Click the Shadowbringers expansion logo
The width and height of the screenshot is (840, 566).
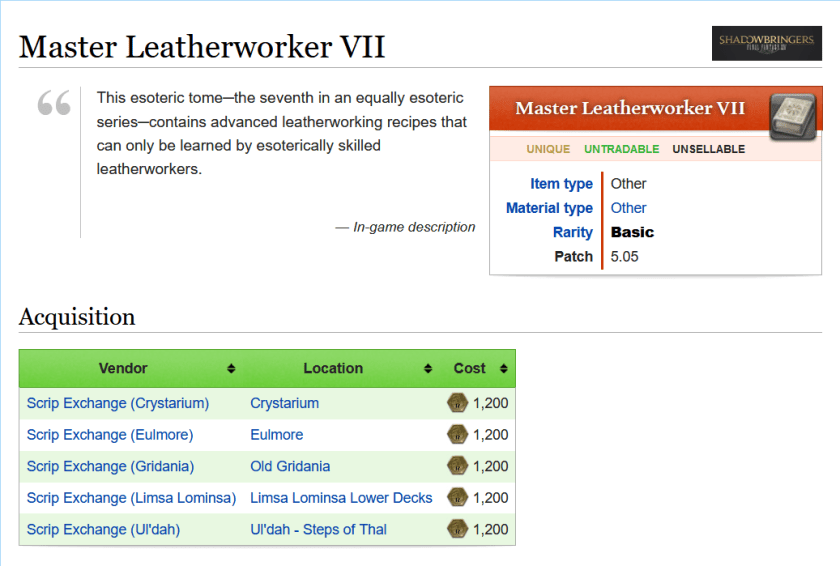(767, 43)
